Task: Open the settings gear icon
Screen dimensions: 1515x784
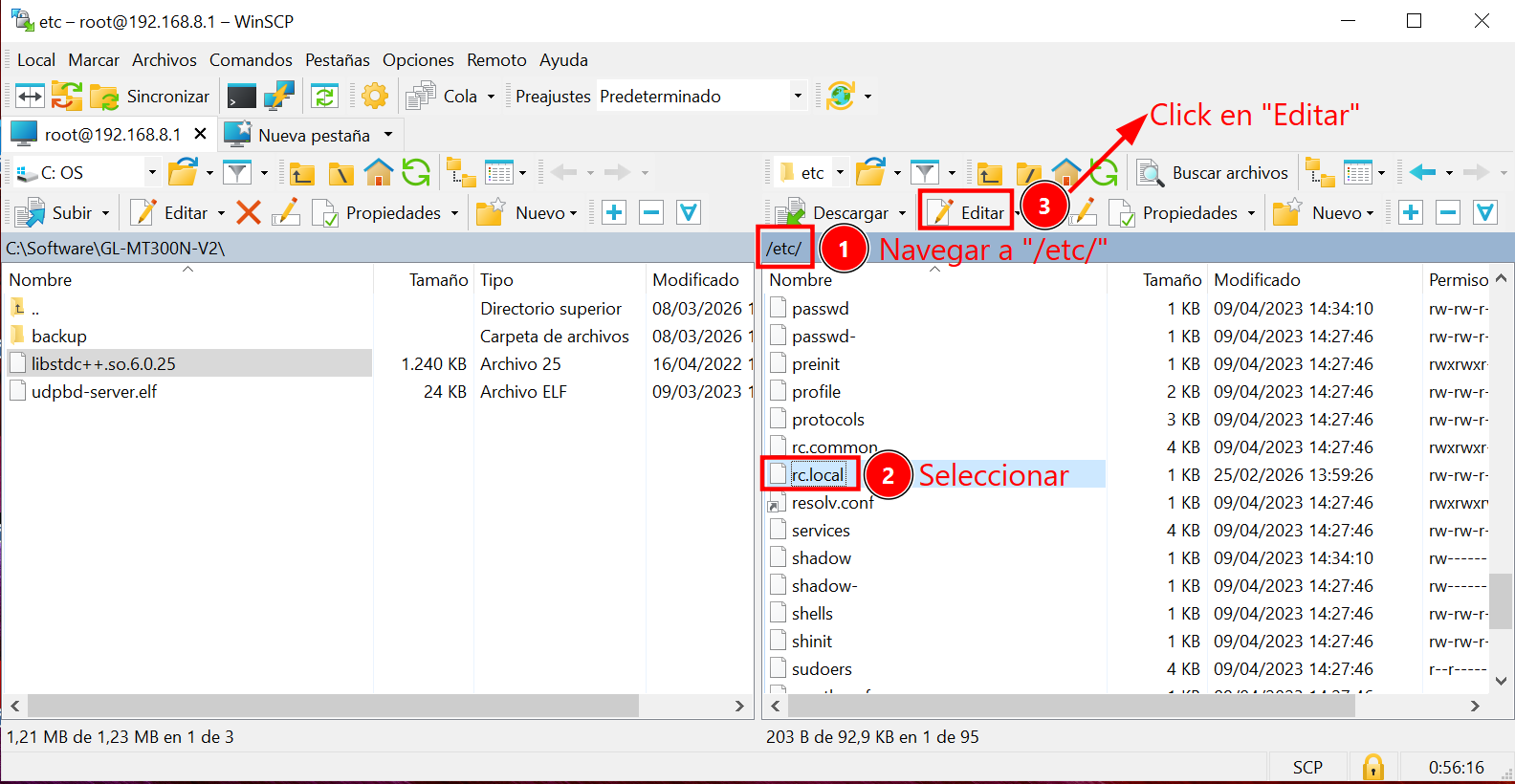Action: pyautogui.click(x=375, y=97)
